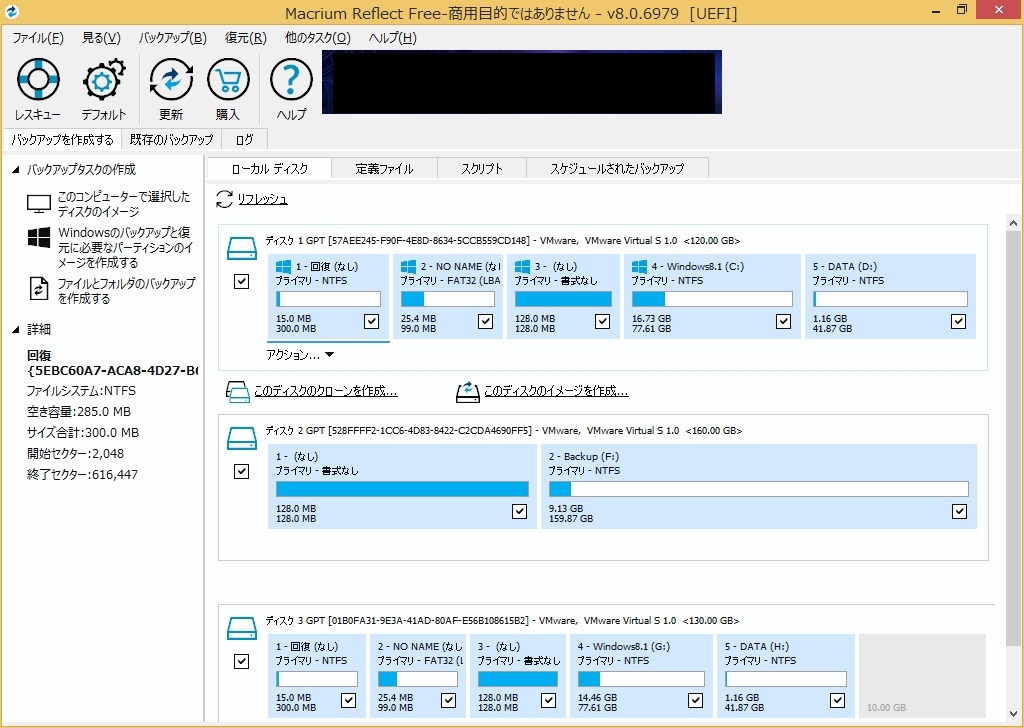The image size is (1024, 728).
Task: Click Disk 2 partition 1 full usage bar
Action: [x=402, y=489]
